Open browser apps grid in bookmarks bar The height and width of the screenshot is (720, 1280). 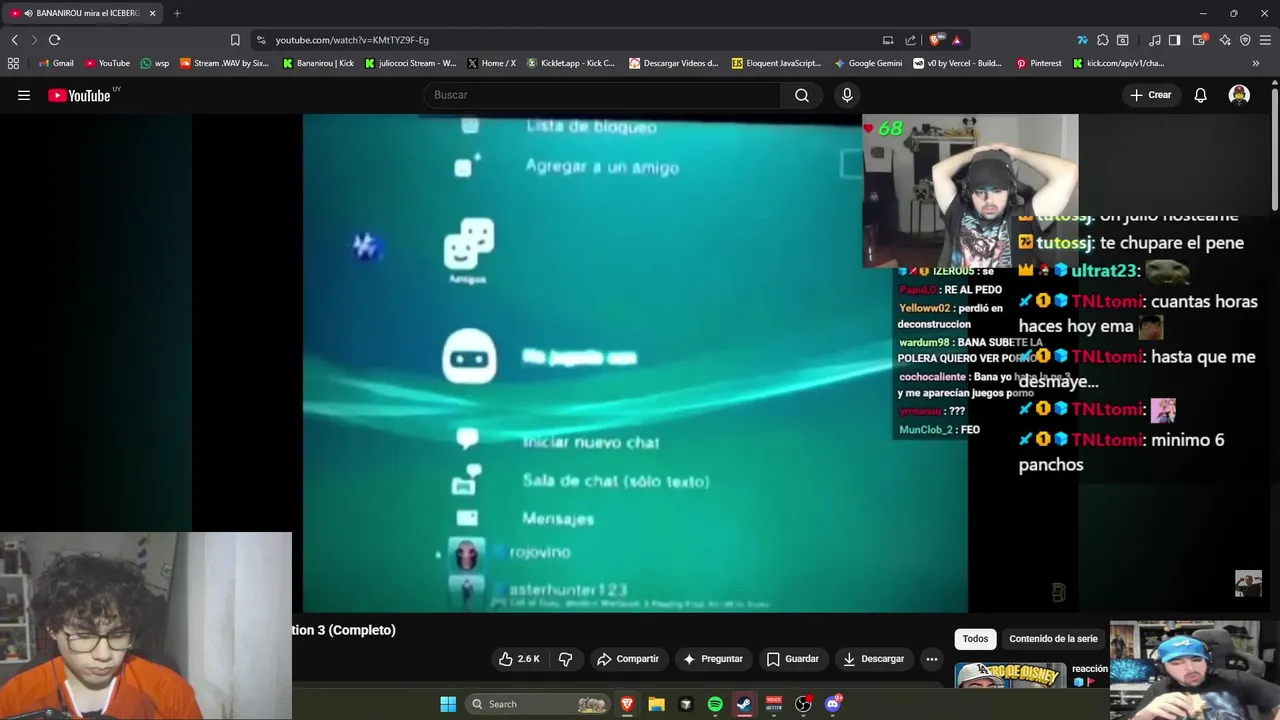coord(13,63)
